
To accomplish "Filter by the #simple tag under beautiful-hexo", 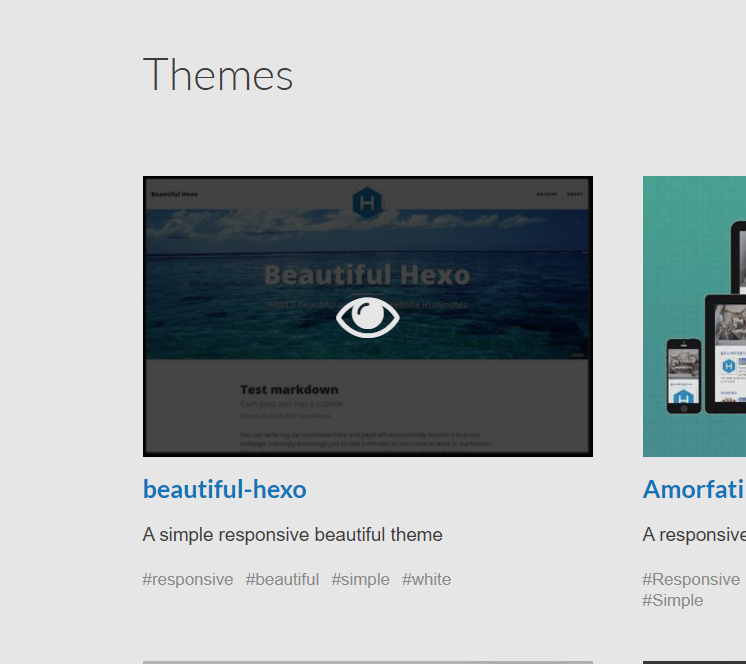I will (360, 580).
